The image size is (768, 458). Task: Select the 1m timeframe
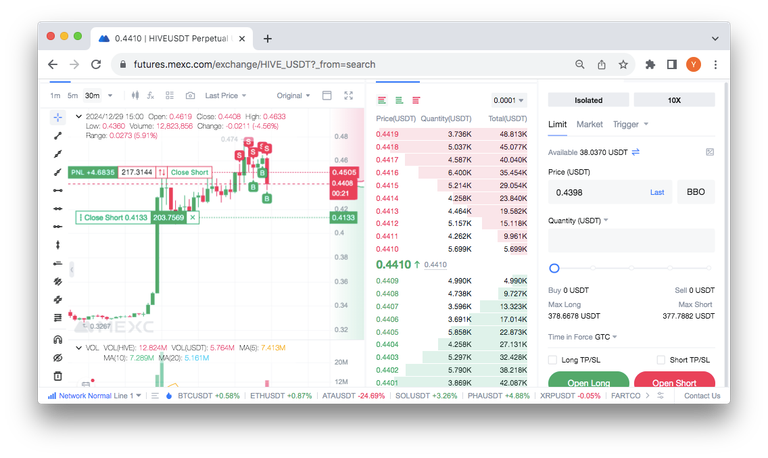pyautogui.click(x=55, y=96)
